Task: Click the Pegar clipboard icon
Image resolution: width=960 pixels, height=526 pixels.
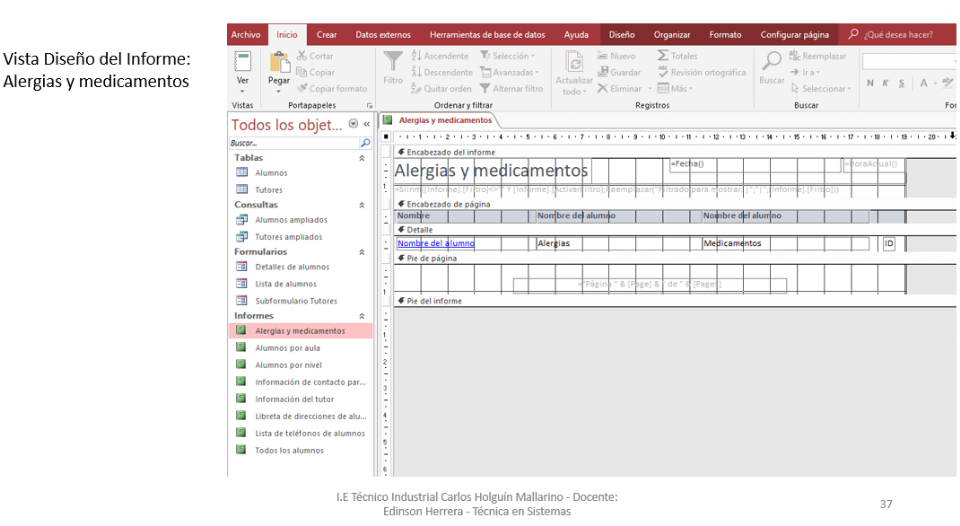Action: click(x=279, y=63)
